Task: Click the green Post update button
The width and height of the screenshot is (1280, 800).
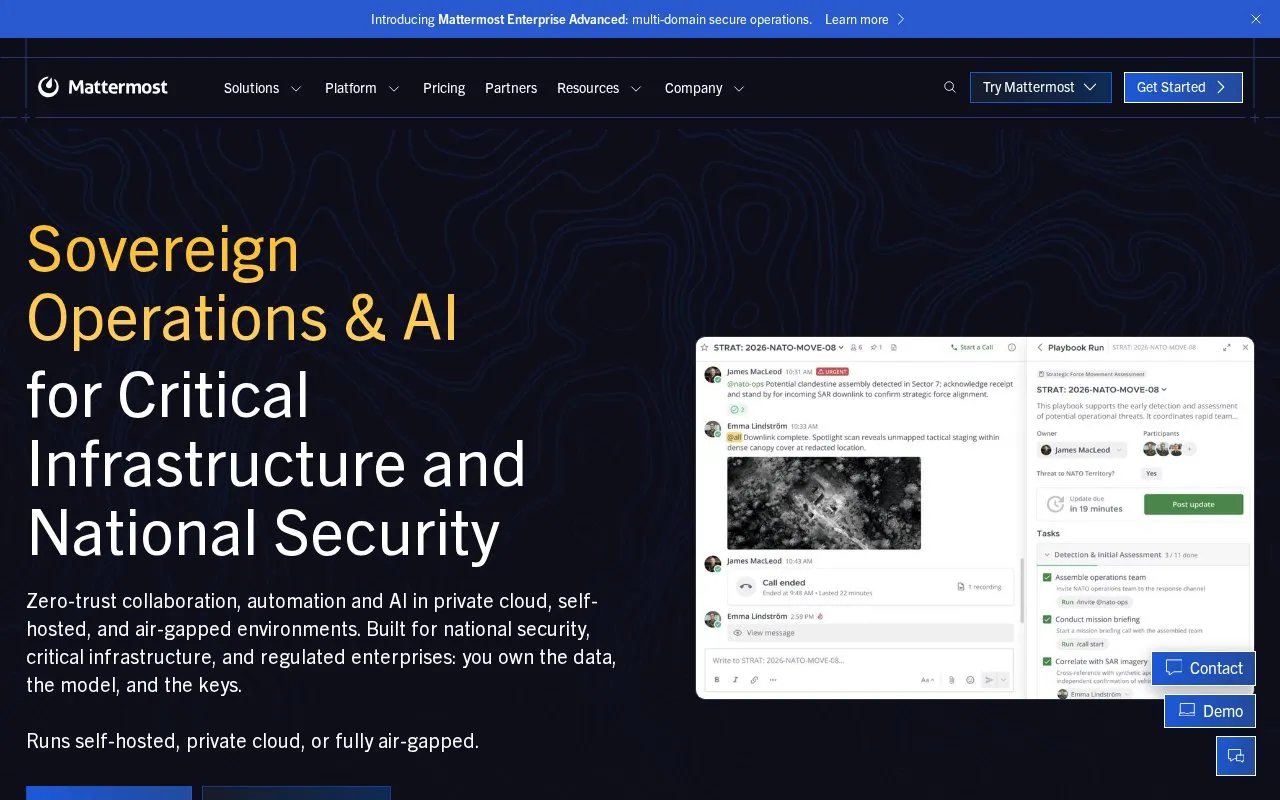Action: (1193, 504)
